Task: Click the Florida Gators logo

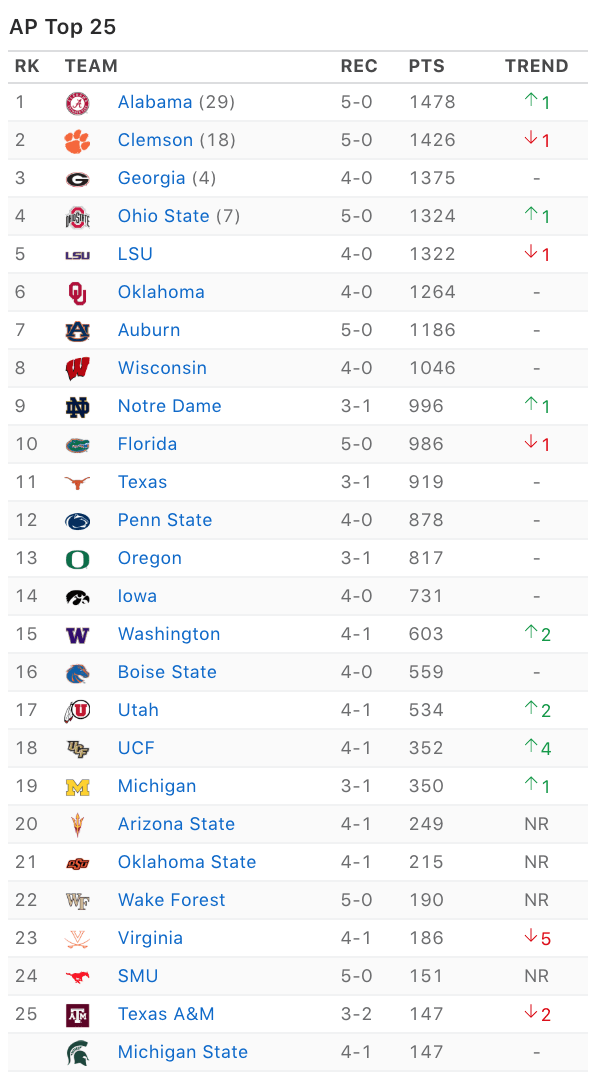Action: [x=77, y=445]
